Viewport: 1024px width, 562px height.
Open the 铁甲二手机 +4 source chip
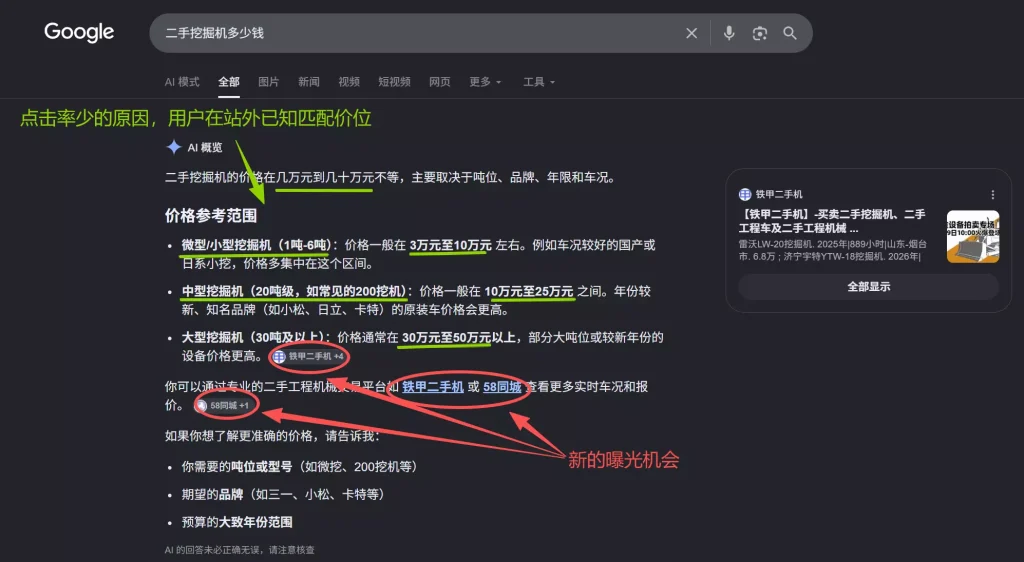tap(308, 356)
